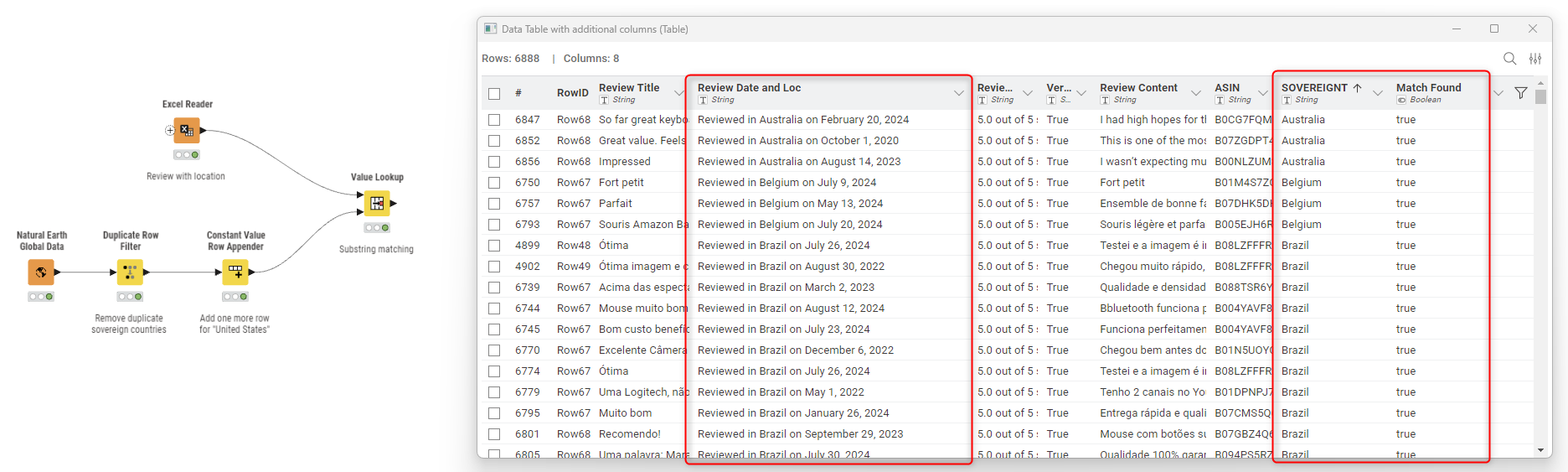The image size is (1568, 472).
Task: Open table settings sliders icon
Action: click(x=1535, y=59)
